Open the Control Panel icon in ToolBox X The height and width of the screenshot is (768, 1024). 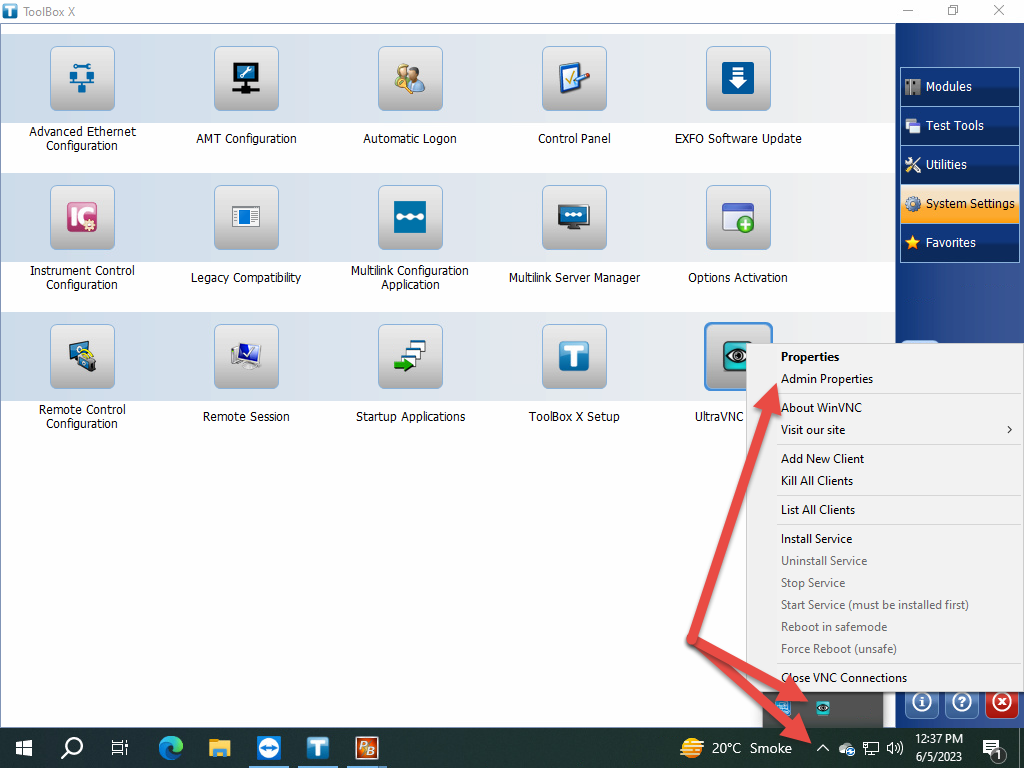[574, 78]
